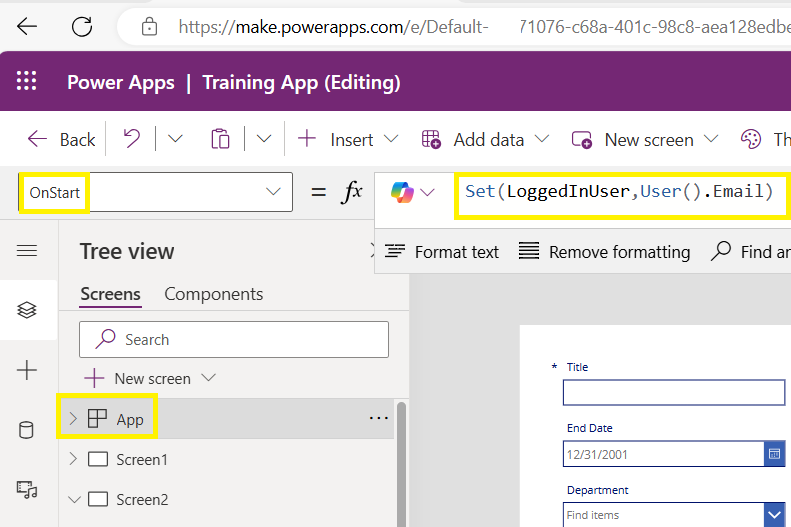This screenshot has height=527, width=791.
Task: Open the Media icon in left rail
Action: click(27, 489)
